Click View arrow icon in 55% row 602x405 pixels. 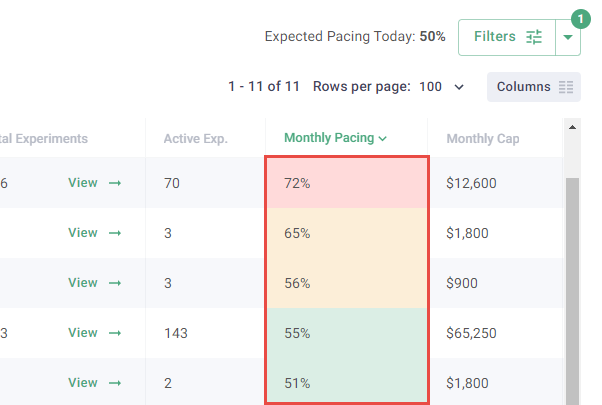point(115,333)
